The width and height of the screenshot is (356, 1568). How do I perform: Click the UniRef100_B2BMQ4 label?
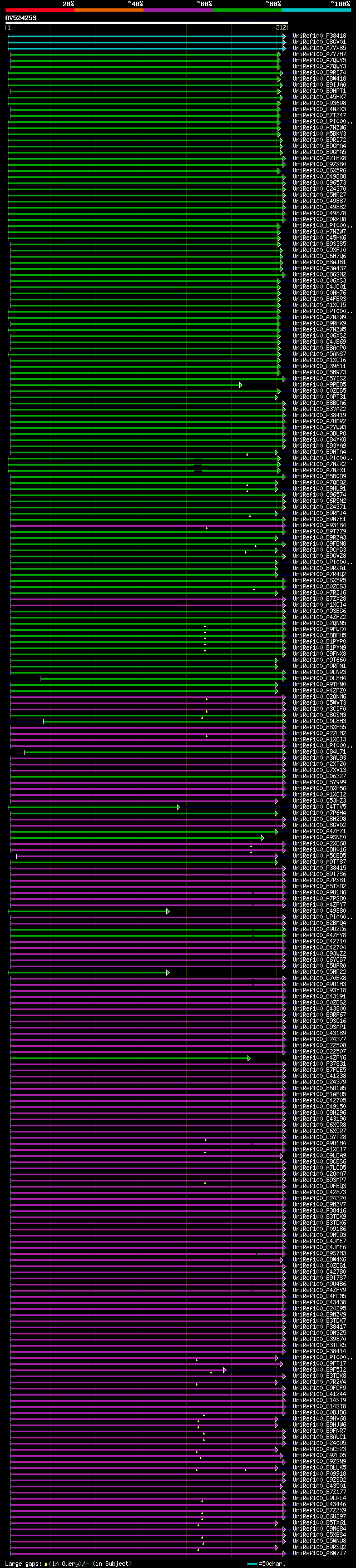(319, 923)
